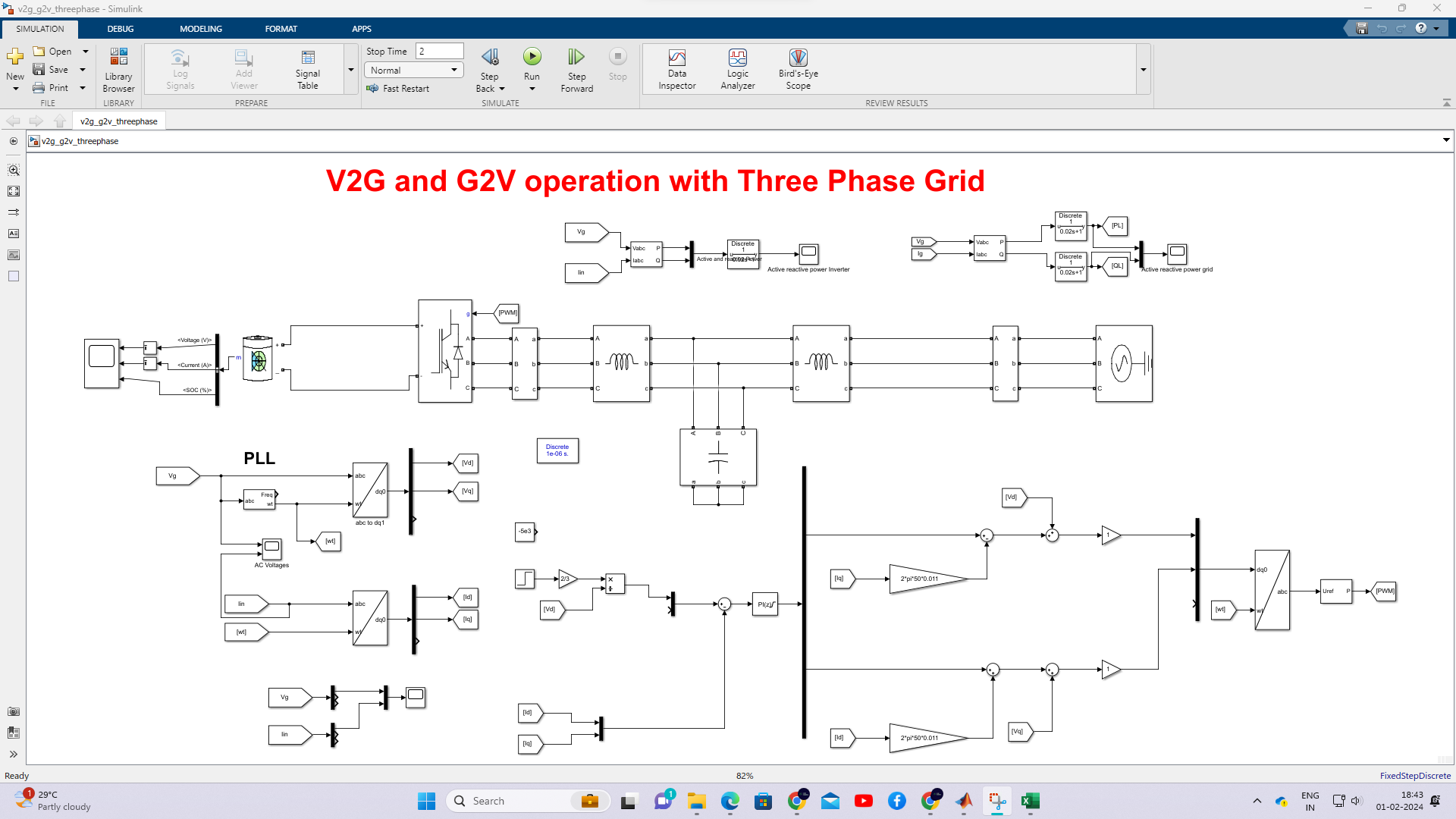Open the Bird's-Eye Scope
The height and width of the screenshot is (819, 1456).
click(x=797, y=68)
